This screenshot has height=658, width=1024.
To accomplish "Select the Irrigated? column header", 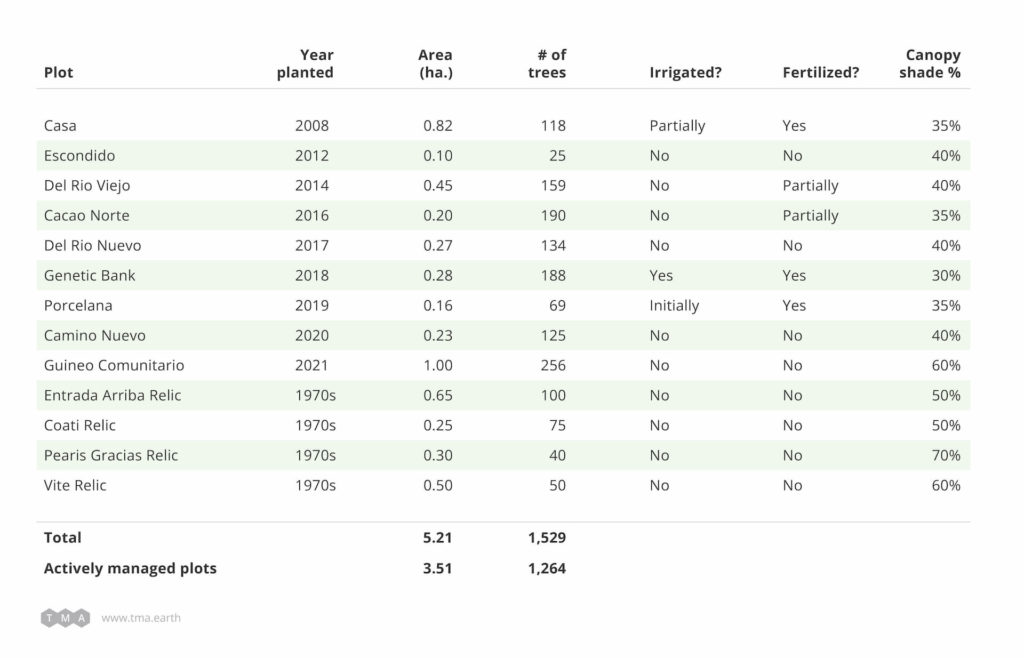I will pyautogui.click(x=686, y=72).
